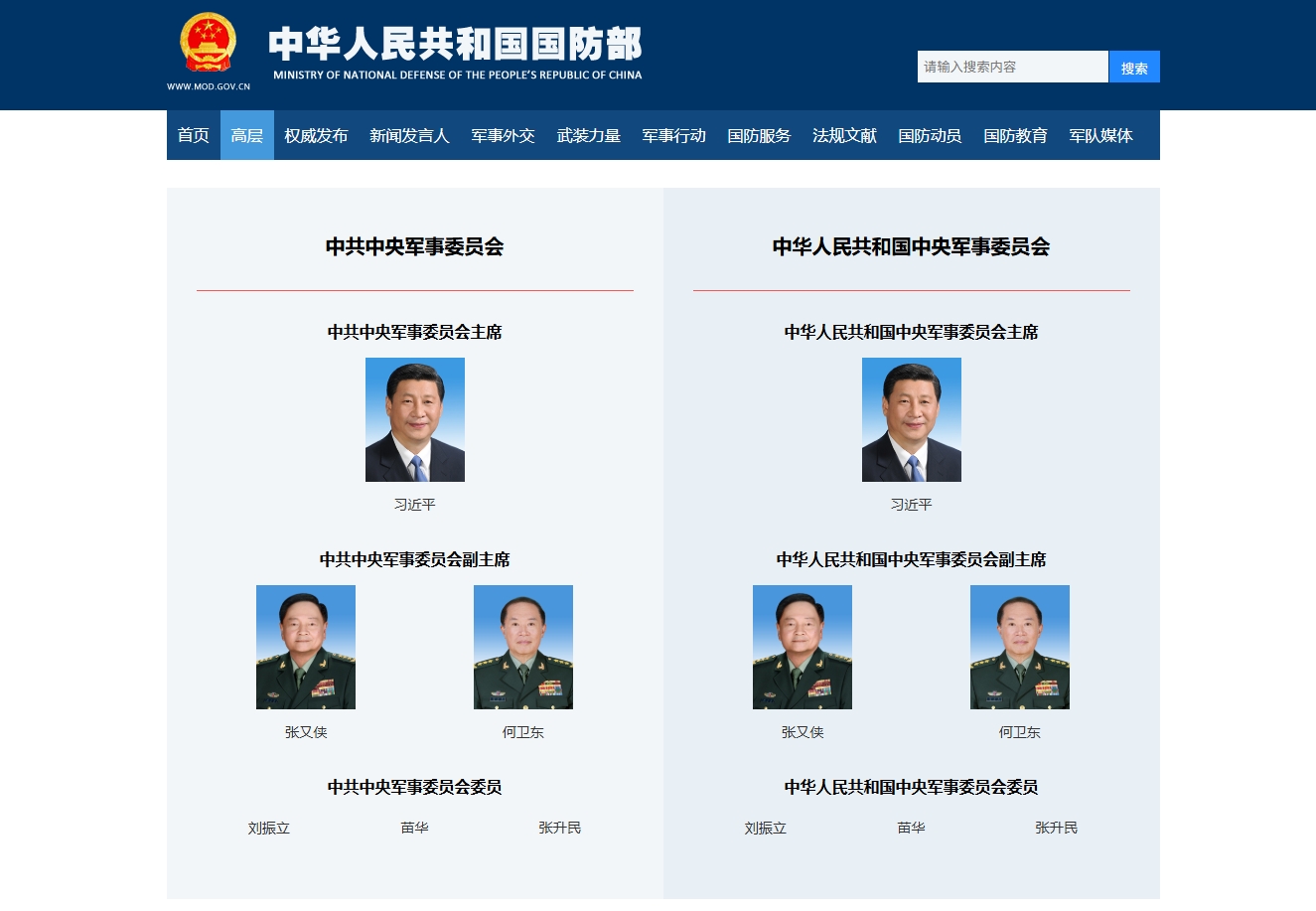Open the 军事外交 menu item
Viewport: 1316px width, 911px height.
click(503, 135)
